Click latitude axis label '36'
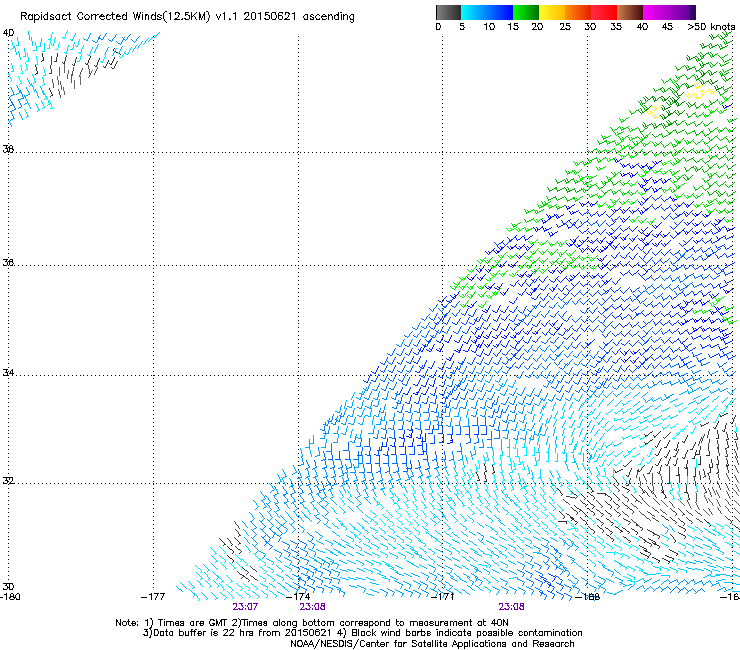The image size is (740, 650). pyautogui.click(x=8, y=262)
